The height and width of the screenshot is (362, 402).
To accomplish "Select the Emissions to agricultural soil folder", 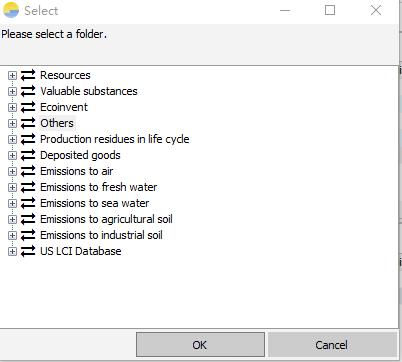I will pos(106,219).
